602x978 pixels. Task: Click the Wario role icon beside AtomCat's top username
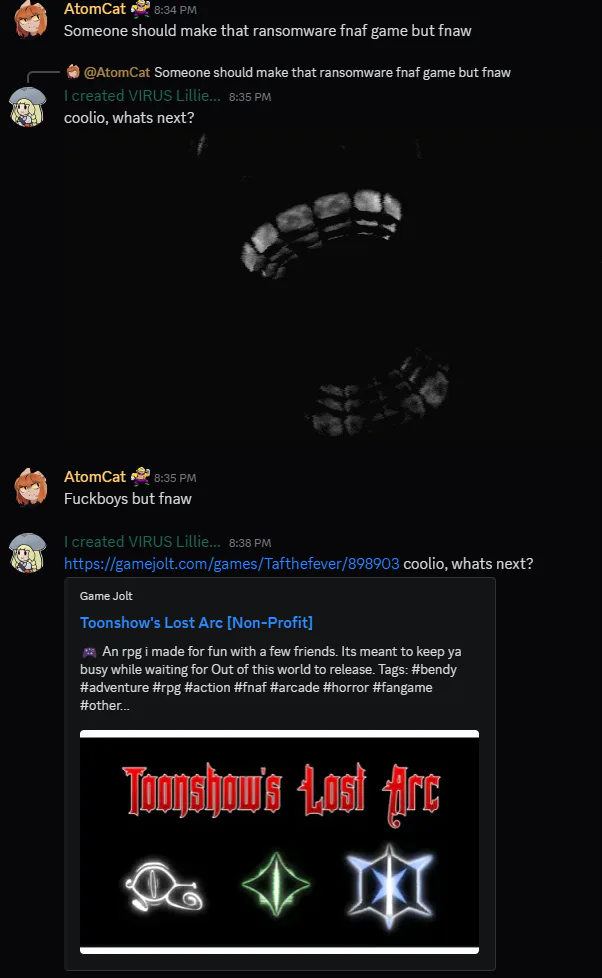140,9
